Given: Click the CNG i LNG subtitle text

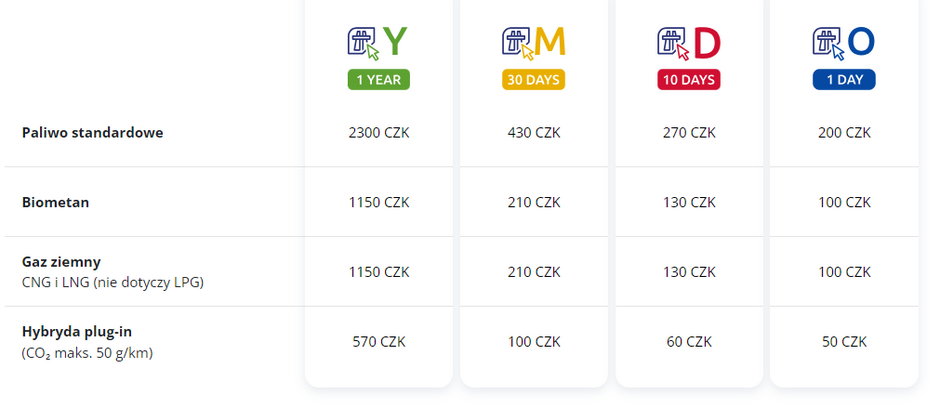Looking at the screenshot, I should pyautogui.click(x=112, y=282).
